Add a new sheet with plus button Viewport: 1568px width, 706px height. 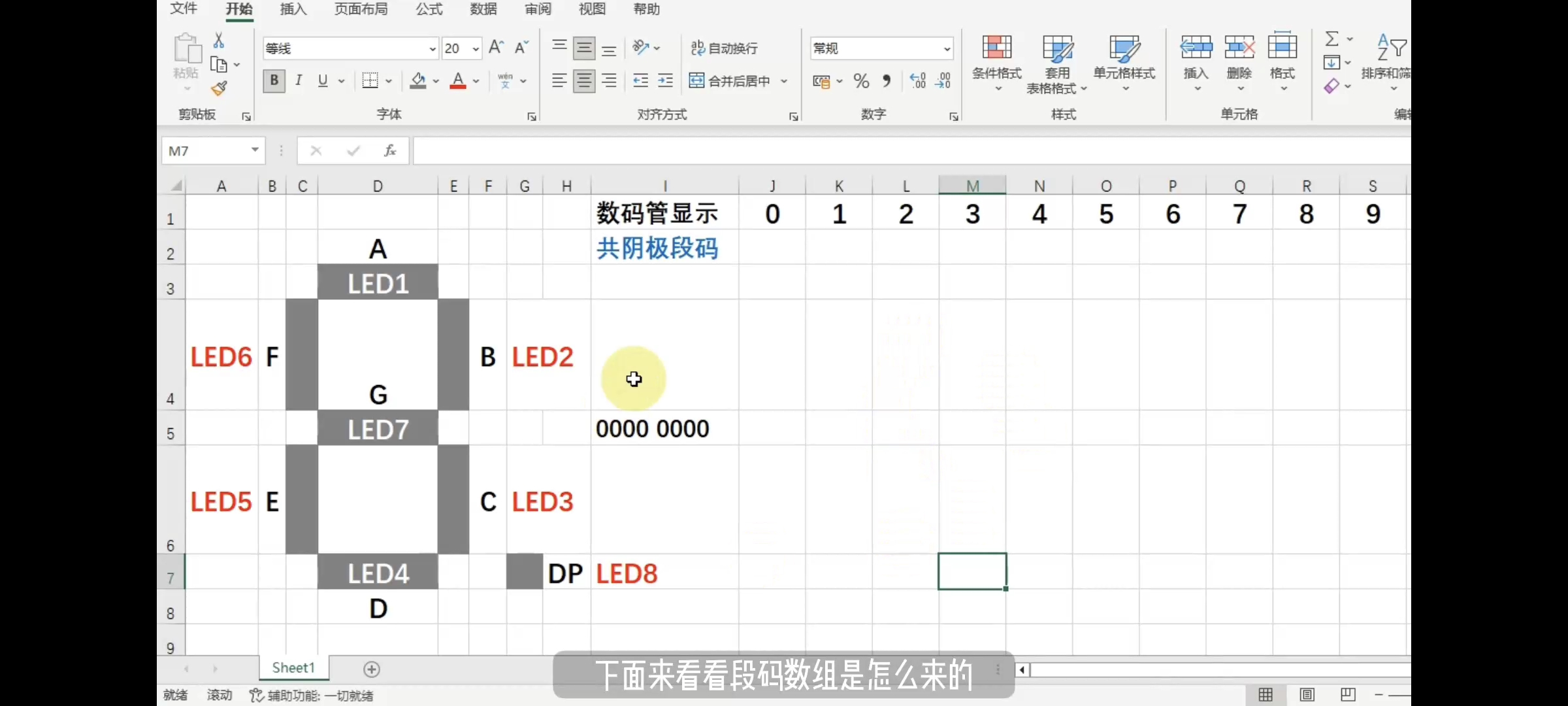[x=372, y=669]
